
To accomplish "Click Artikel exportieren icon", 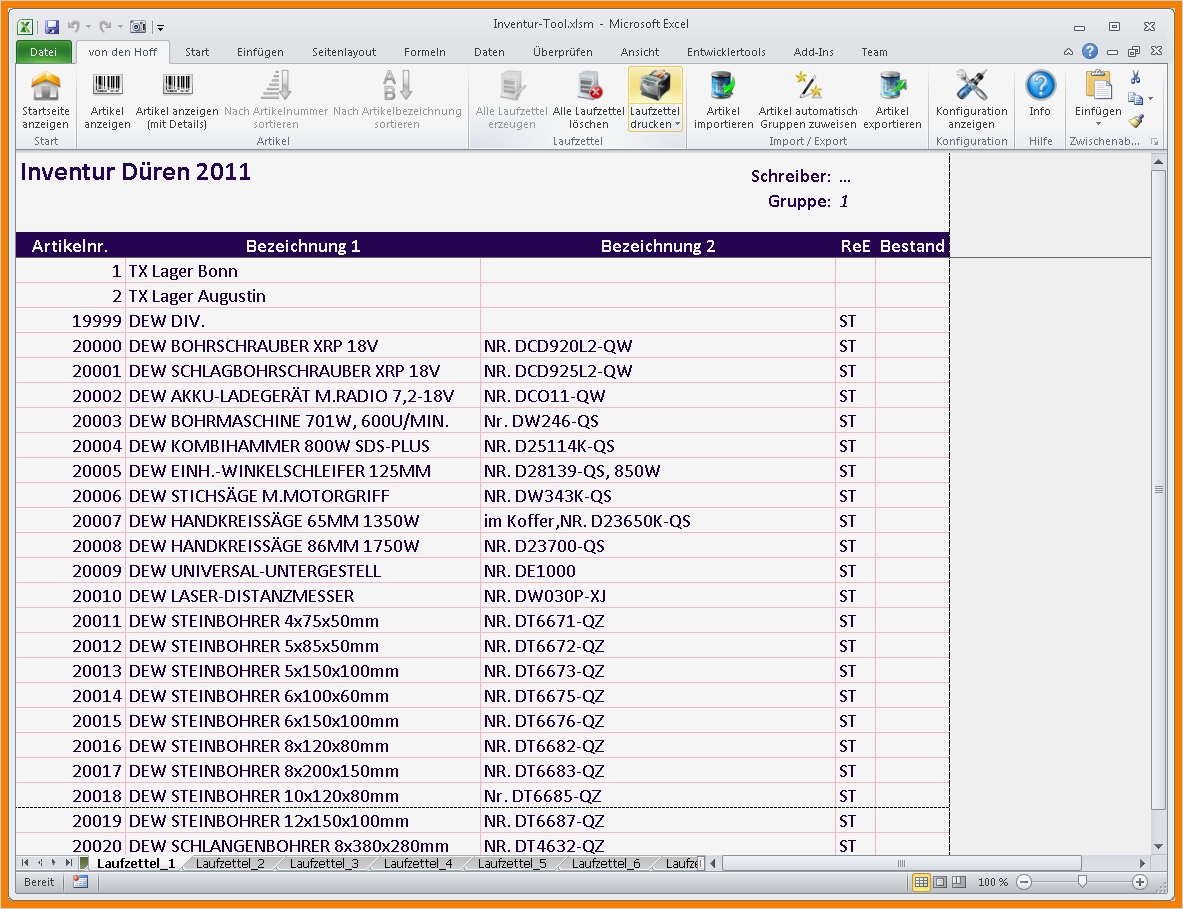I will 892,87.
